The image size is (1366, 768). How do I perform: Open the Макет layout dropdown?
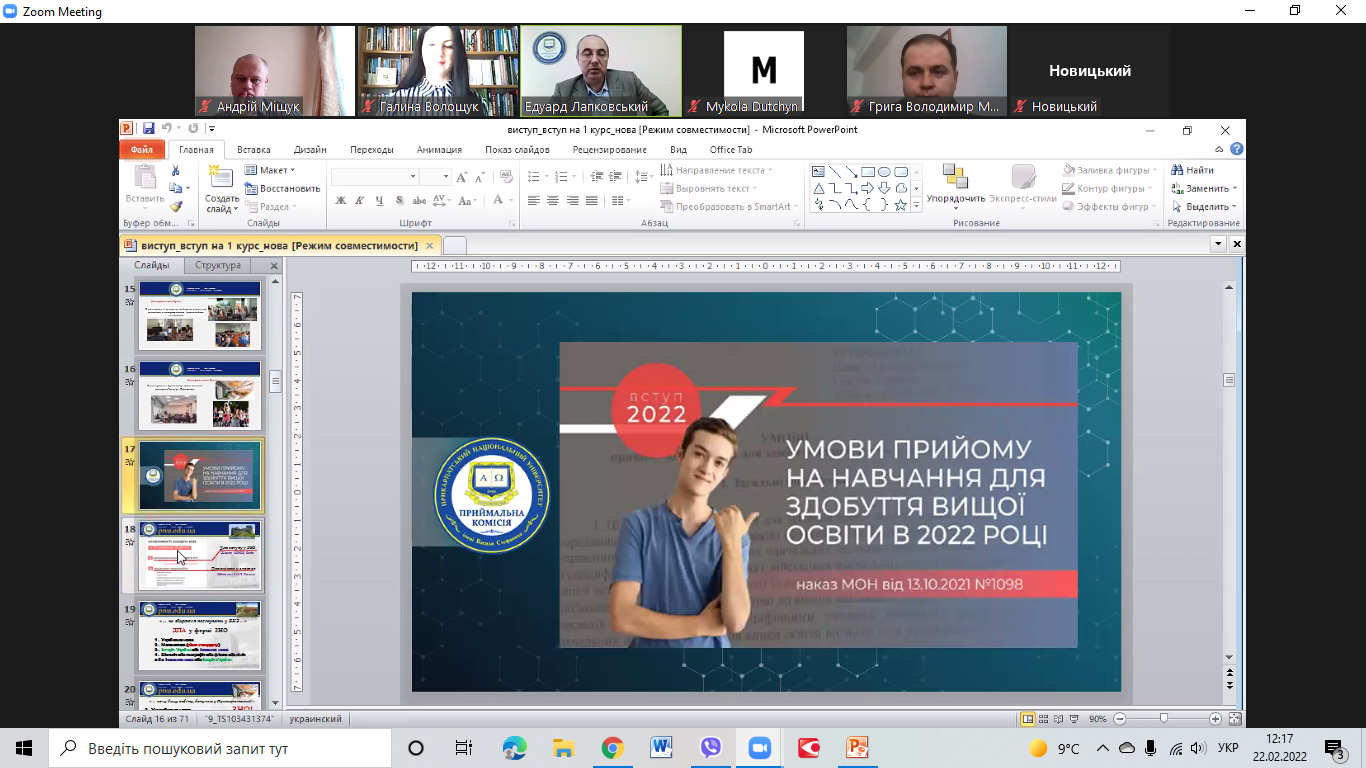(x=270, y=170)
